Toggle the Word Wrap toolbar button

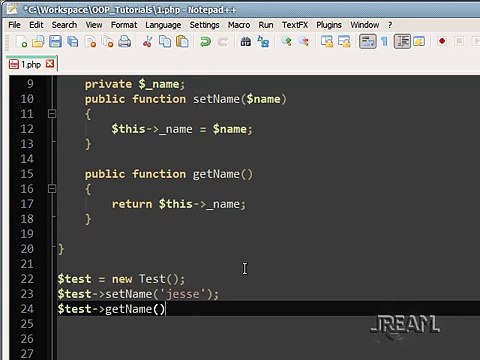[x=367, y=42]
